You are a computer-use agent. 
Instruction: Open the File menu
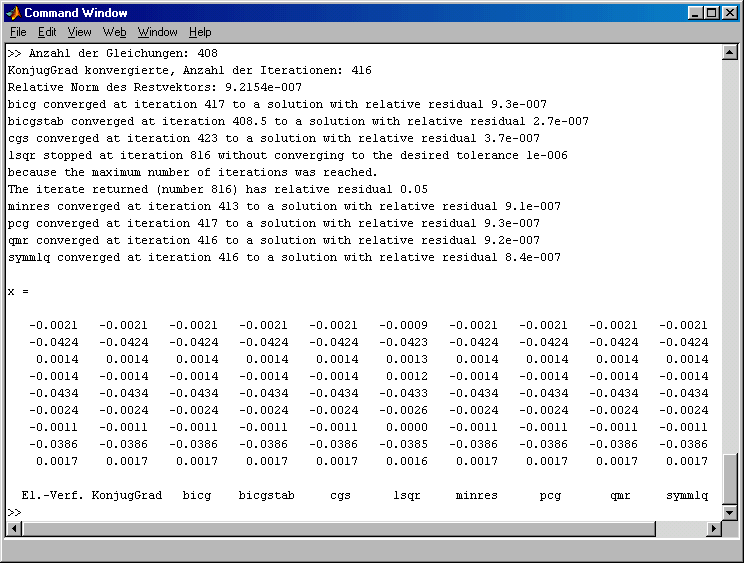[x=18, y=32]
